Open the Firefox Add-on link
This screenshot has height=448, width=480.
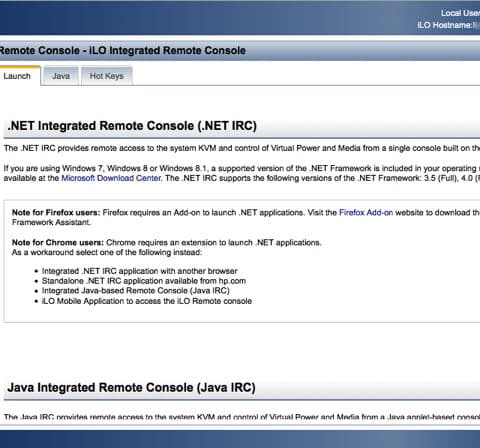[366, 212]
